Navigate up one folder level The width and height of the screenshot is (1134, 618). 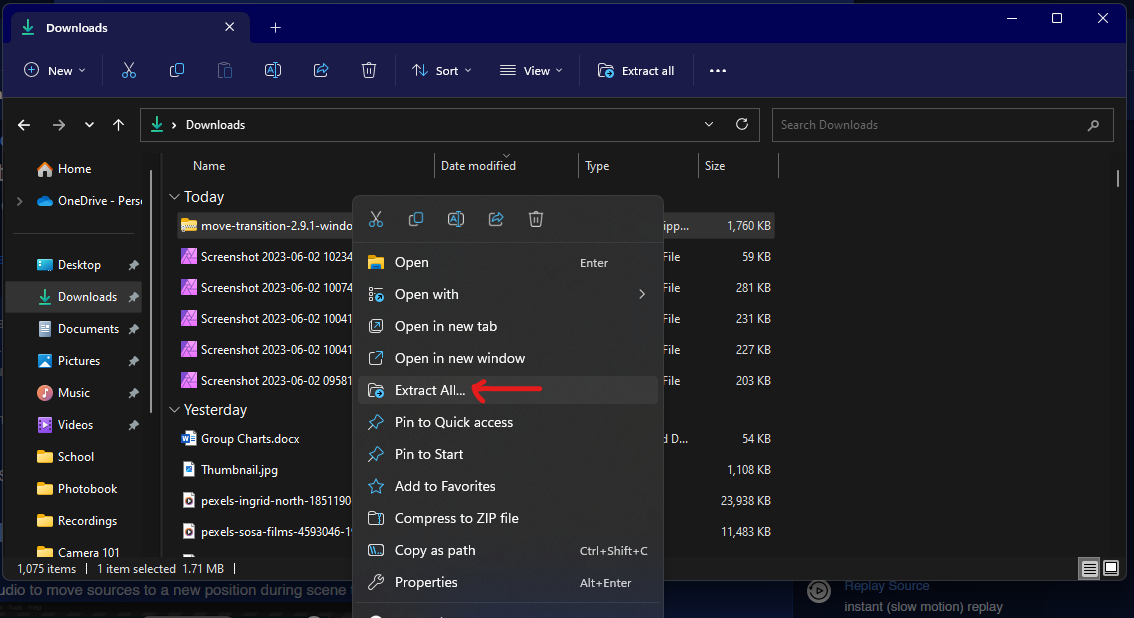118,124
